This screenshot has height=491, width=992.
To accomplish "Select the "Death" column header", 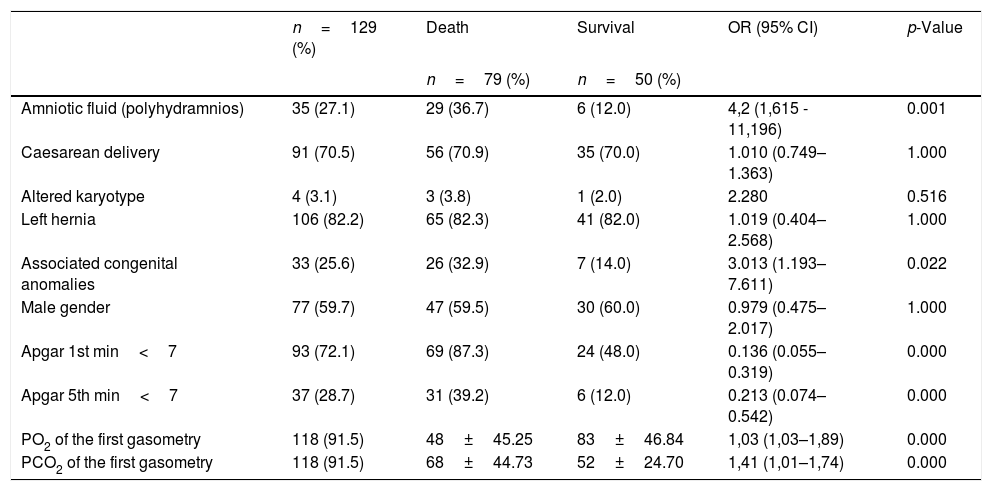I will [446, 28].
